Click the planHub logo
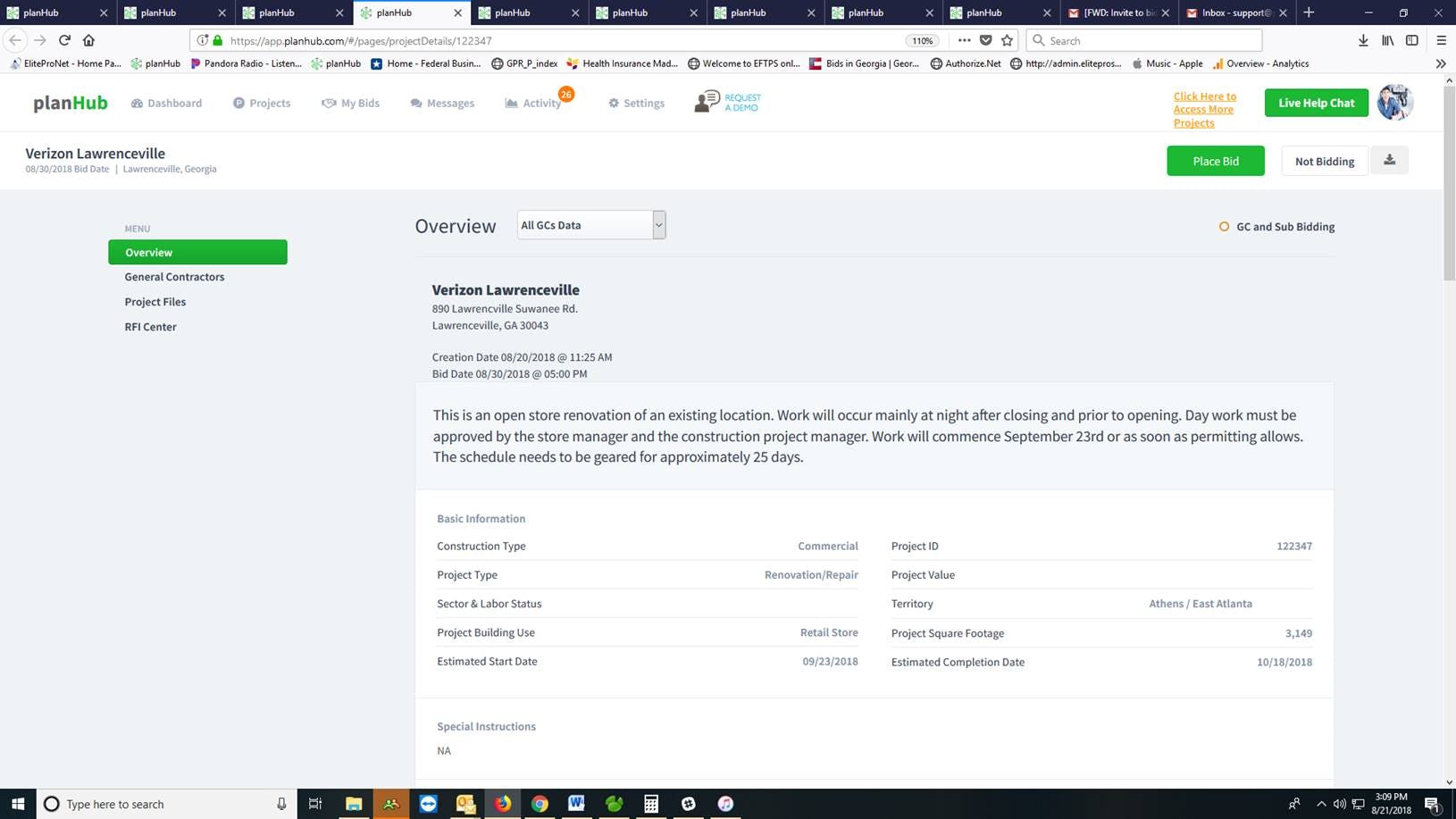 click(71, 103)
